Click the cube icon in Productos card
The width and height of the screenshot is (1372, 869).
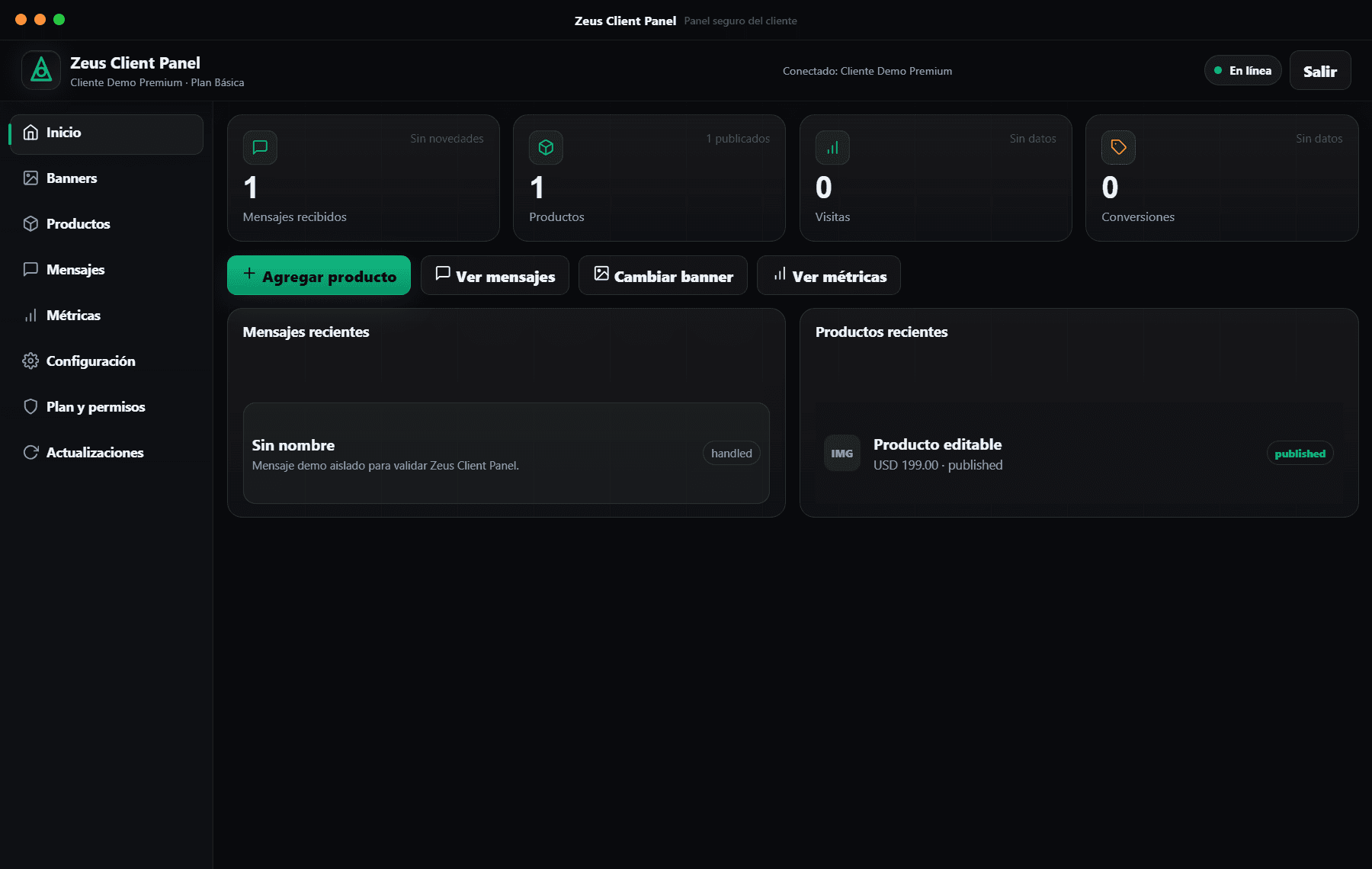tap(546, 148)
